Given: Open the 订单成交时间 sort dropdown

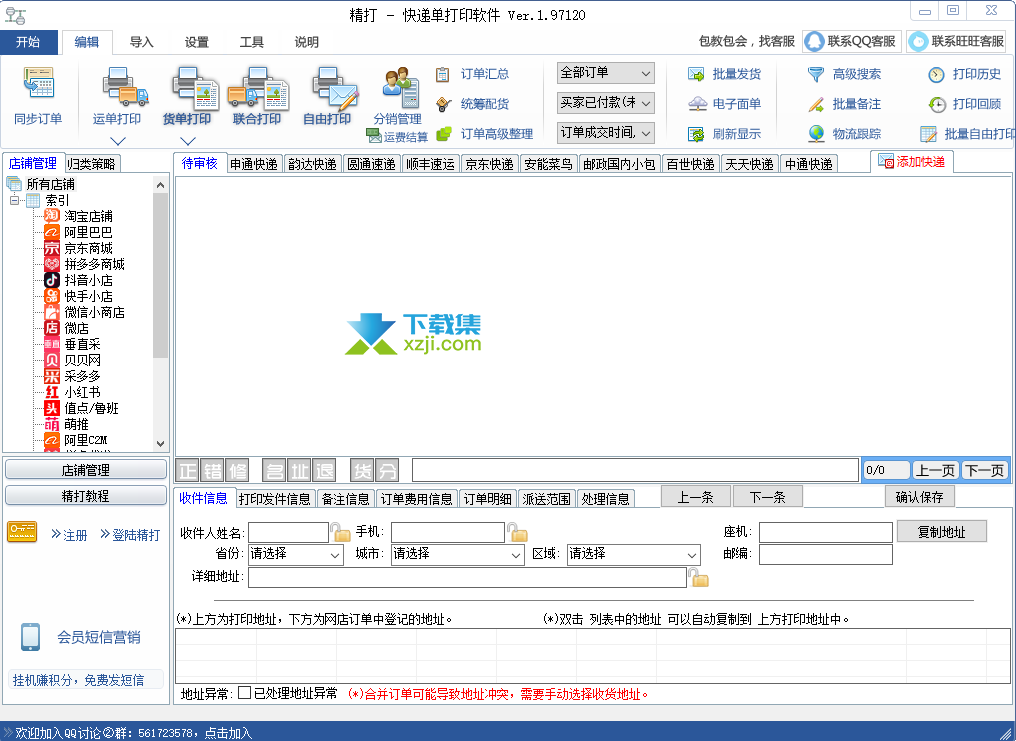Looking at the screenshot, I should tap(606, 133).
